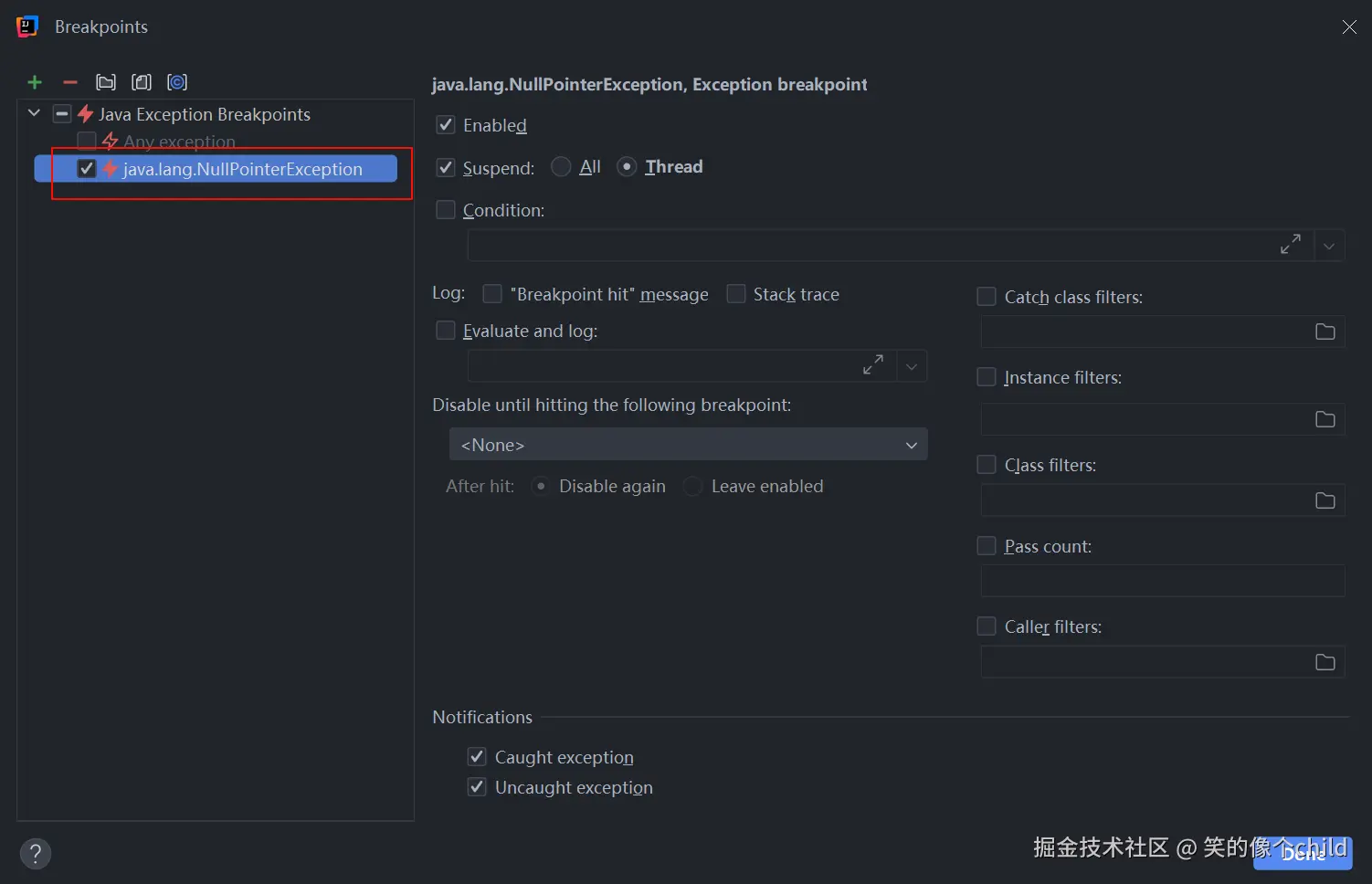The height and width of the screenshot is (884, 1372).
Task: Open the help question mark button
Action: 36,854
